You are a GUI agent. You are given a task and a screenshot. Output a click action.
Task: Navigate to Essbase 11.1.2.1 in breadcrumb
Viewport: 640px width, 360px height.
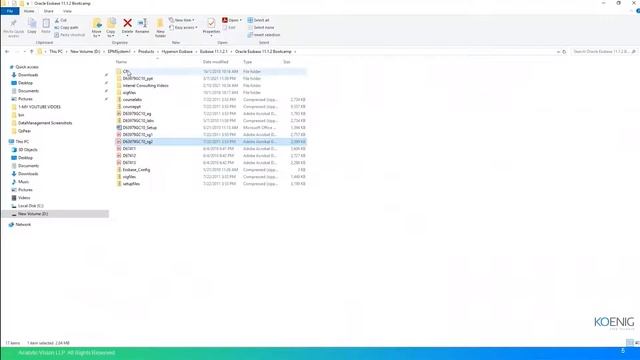pyautogui.click(x=214, y=52)
